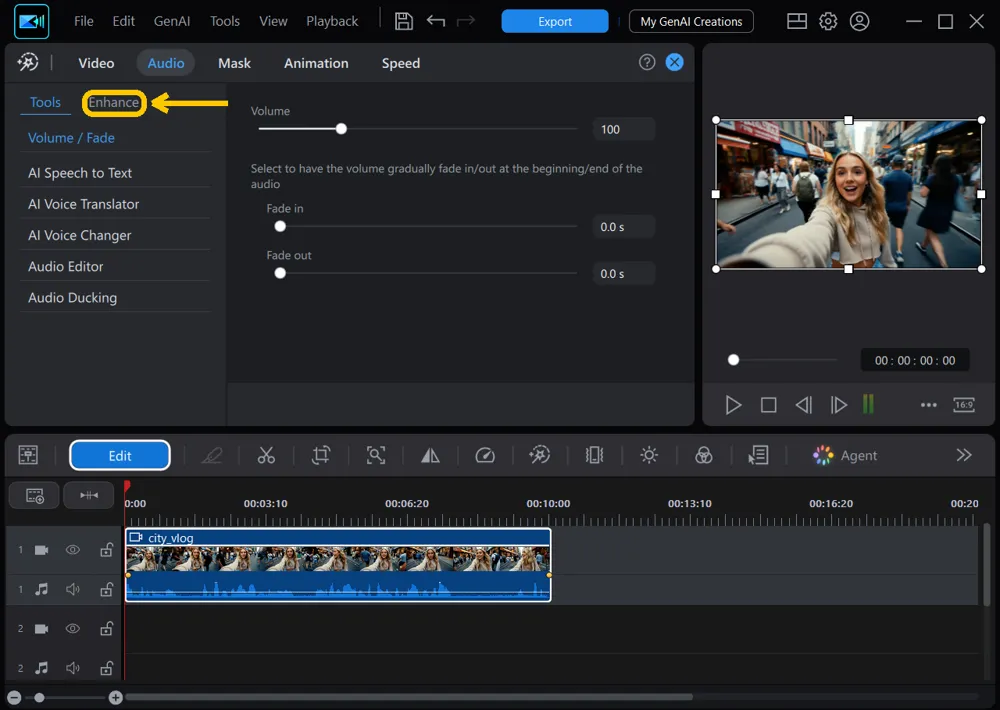Toggle visibility of video track 1

click(73, 550)
